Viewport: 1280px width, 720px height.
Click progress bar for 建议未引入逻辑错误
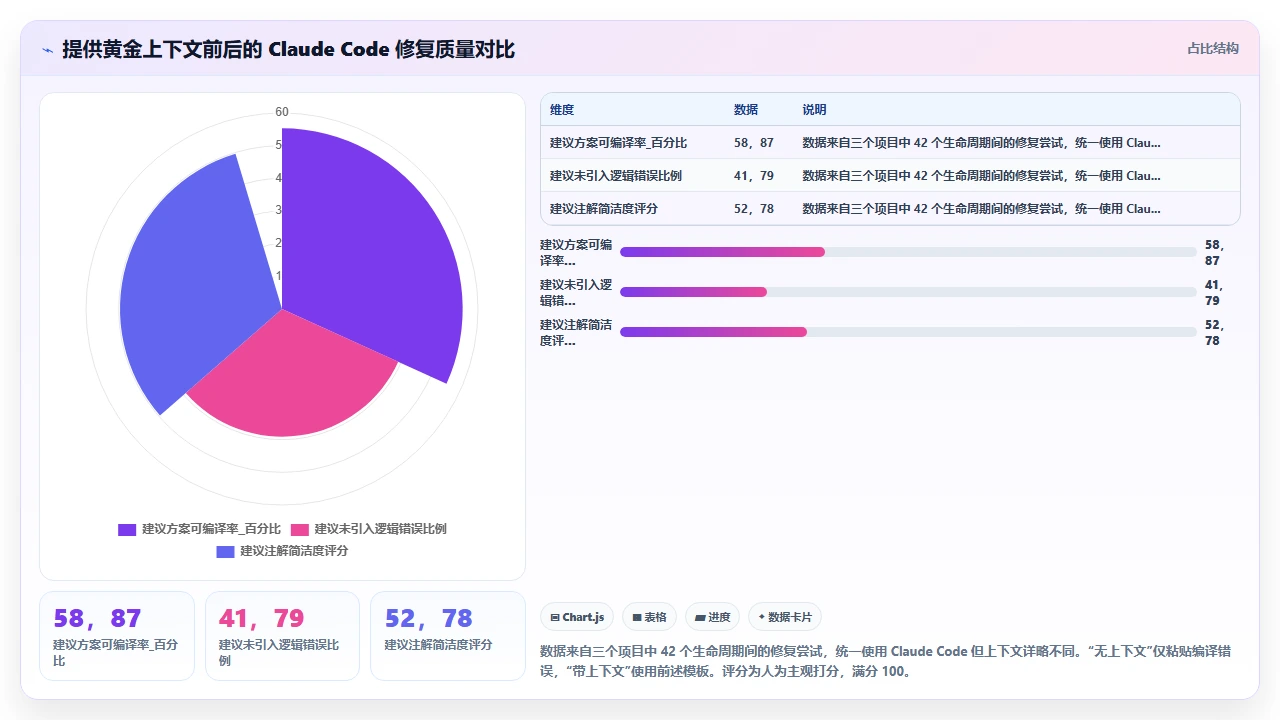point(908,292)
